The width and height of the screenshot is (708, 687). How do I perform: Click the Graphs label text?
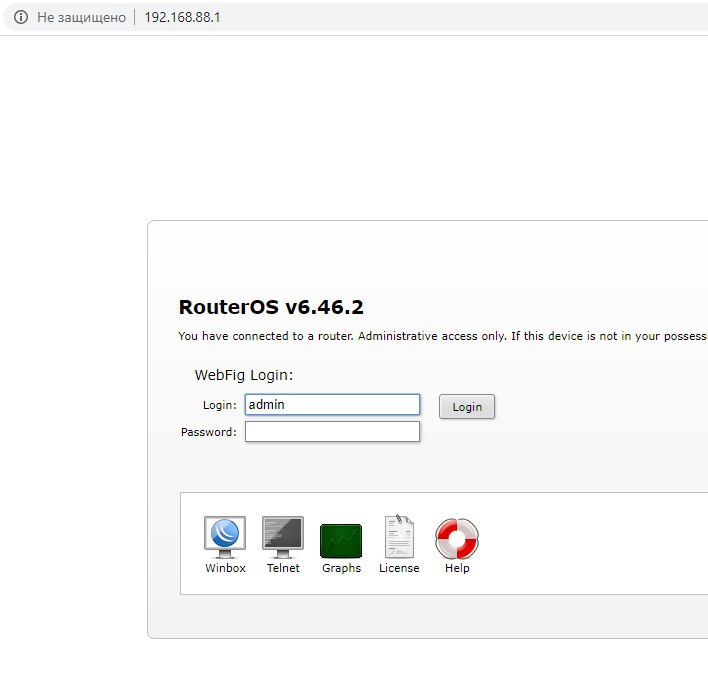click(x=341, y=568)
